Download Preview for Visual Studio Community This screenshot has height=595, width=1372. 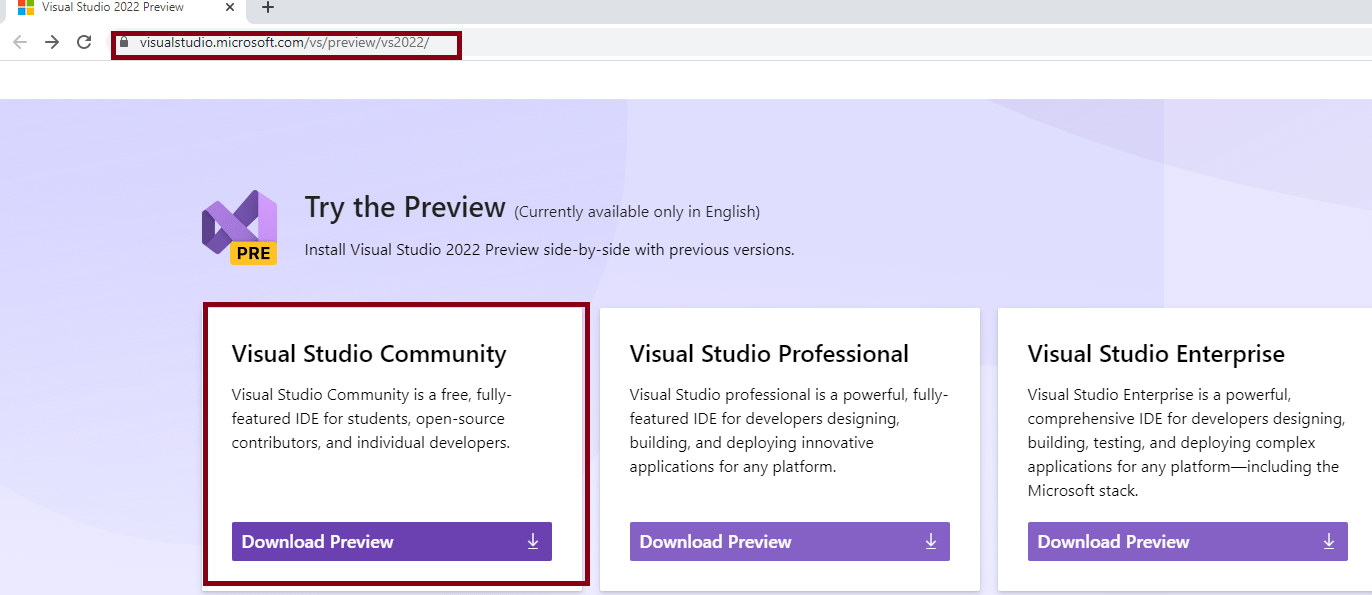392,541
